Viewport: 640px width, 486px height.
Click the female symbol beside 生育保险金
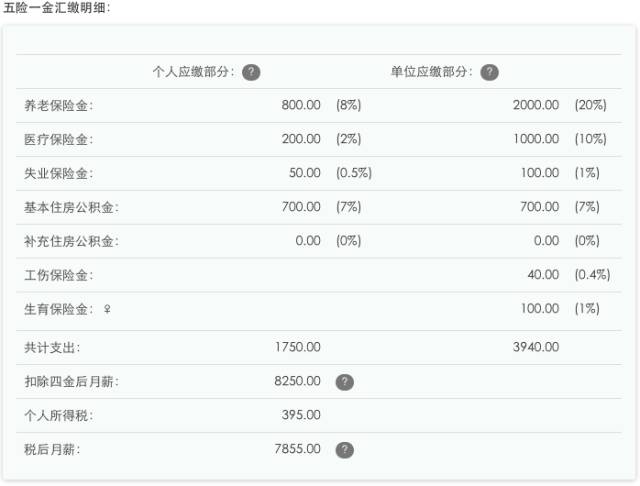point(107,309)
